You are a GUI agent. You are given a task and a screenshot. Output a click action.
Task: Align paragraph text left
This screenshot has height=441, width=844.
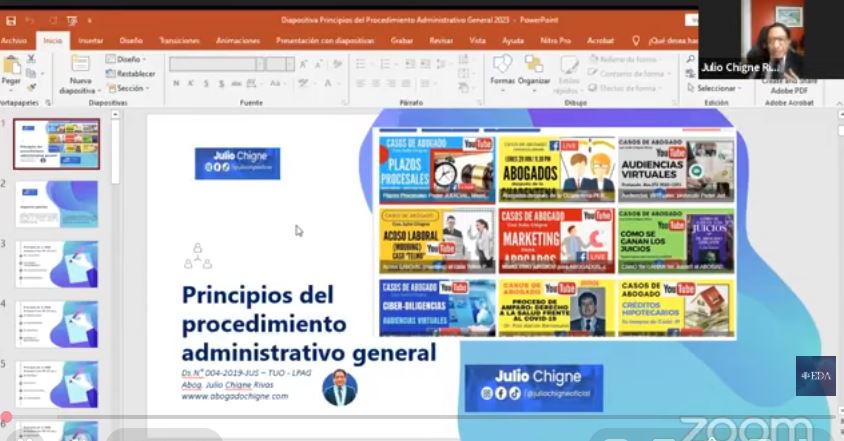tap(361, 83)
